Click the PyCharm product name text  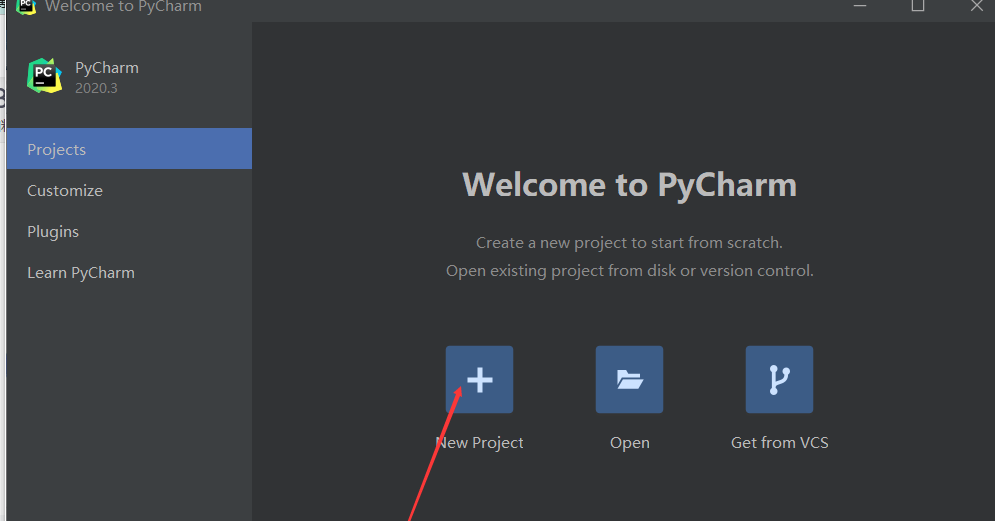(107, 67)
